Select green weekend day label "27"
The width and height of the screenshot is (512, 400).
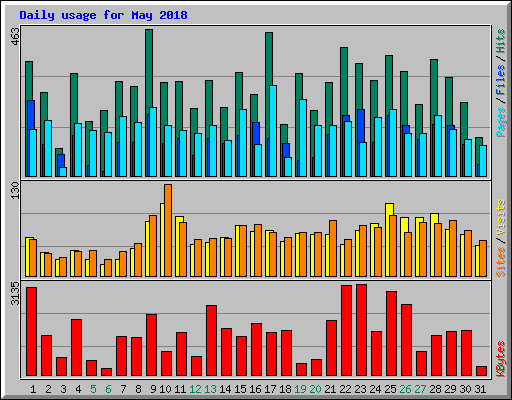coord(420,389)
